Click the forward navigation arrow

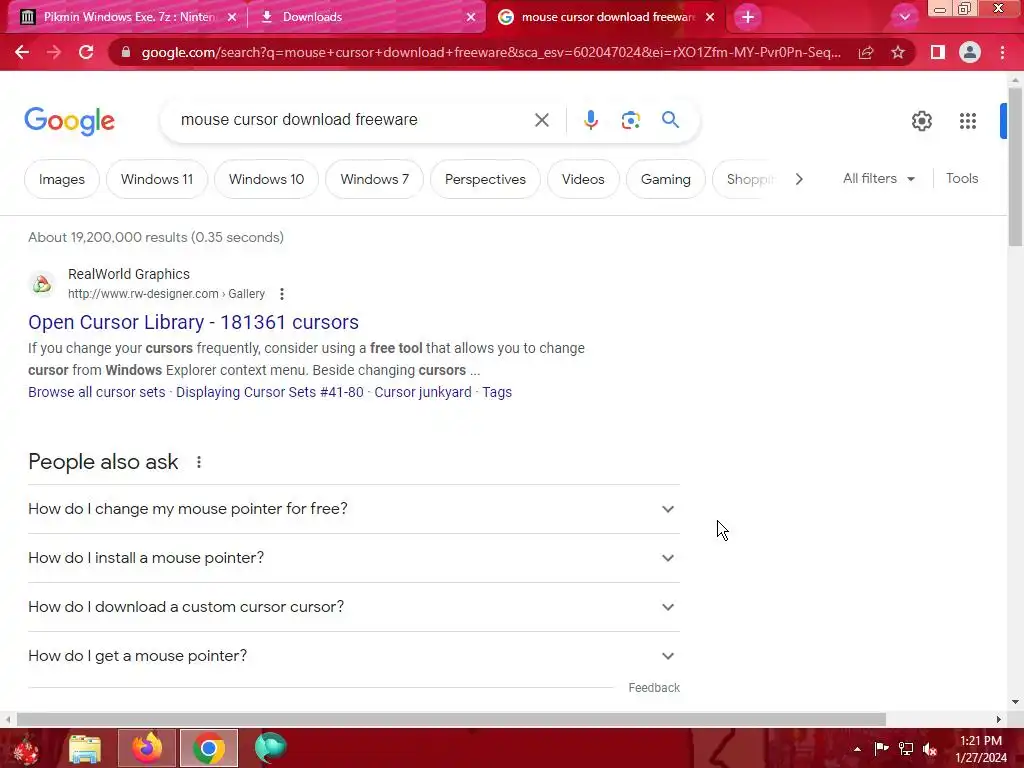pos(54,52)
